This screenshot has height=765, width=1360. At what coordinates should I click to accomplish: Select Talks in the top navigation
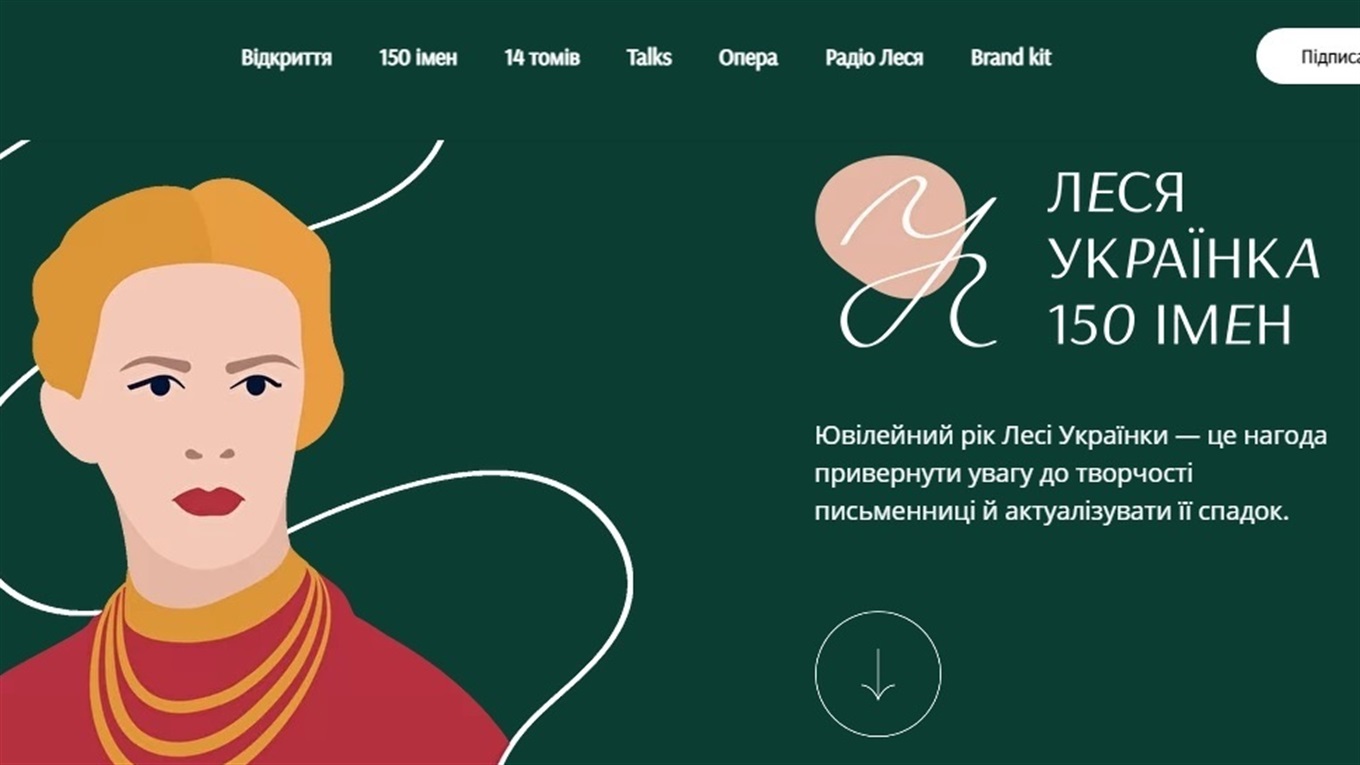pos(649,58)
